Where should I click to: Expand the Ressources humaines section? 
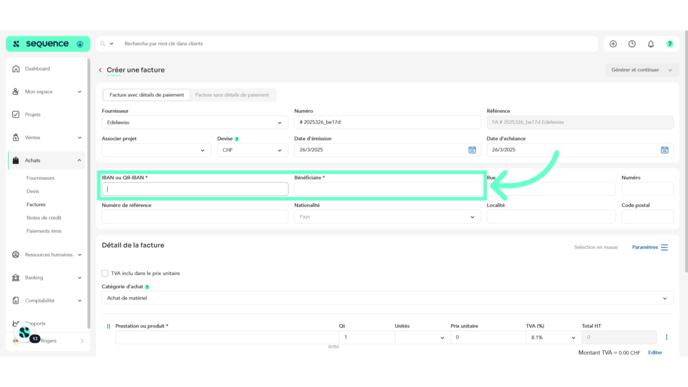pos(79,254)
